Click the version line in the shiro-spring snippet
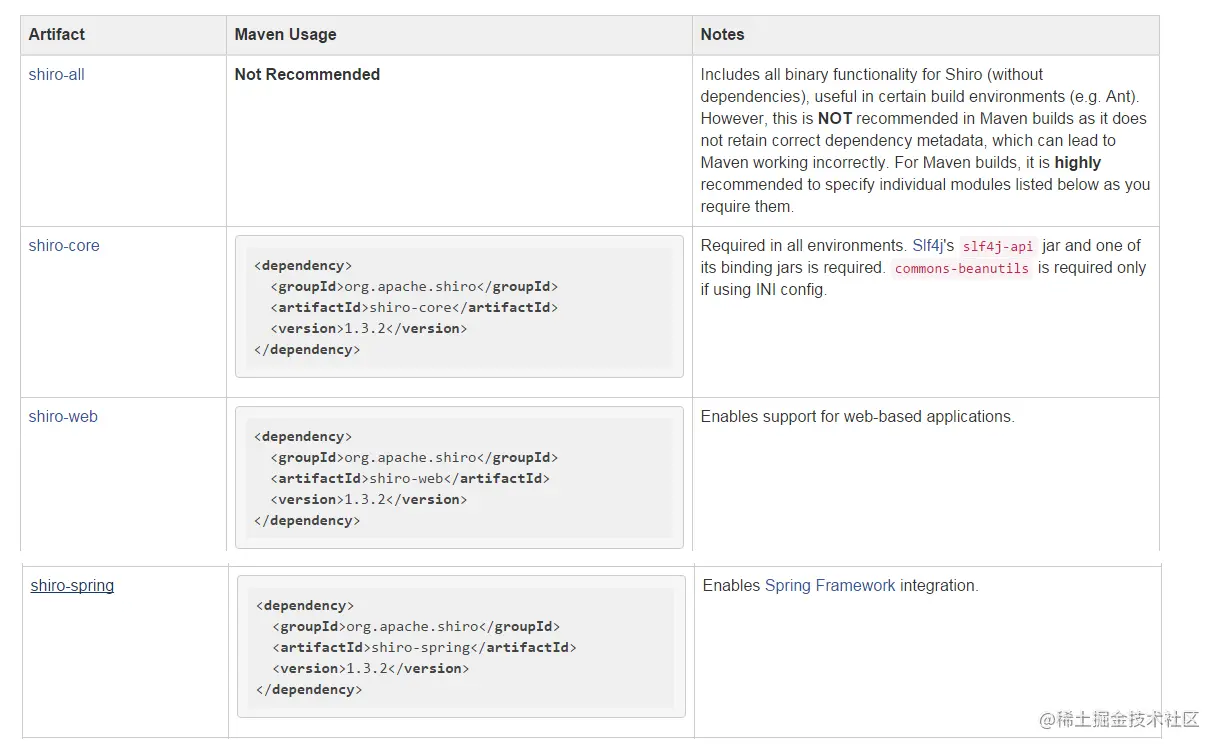The image size is (1221, 751). tap(371, 668)
